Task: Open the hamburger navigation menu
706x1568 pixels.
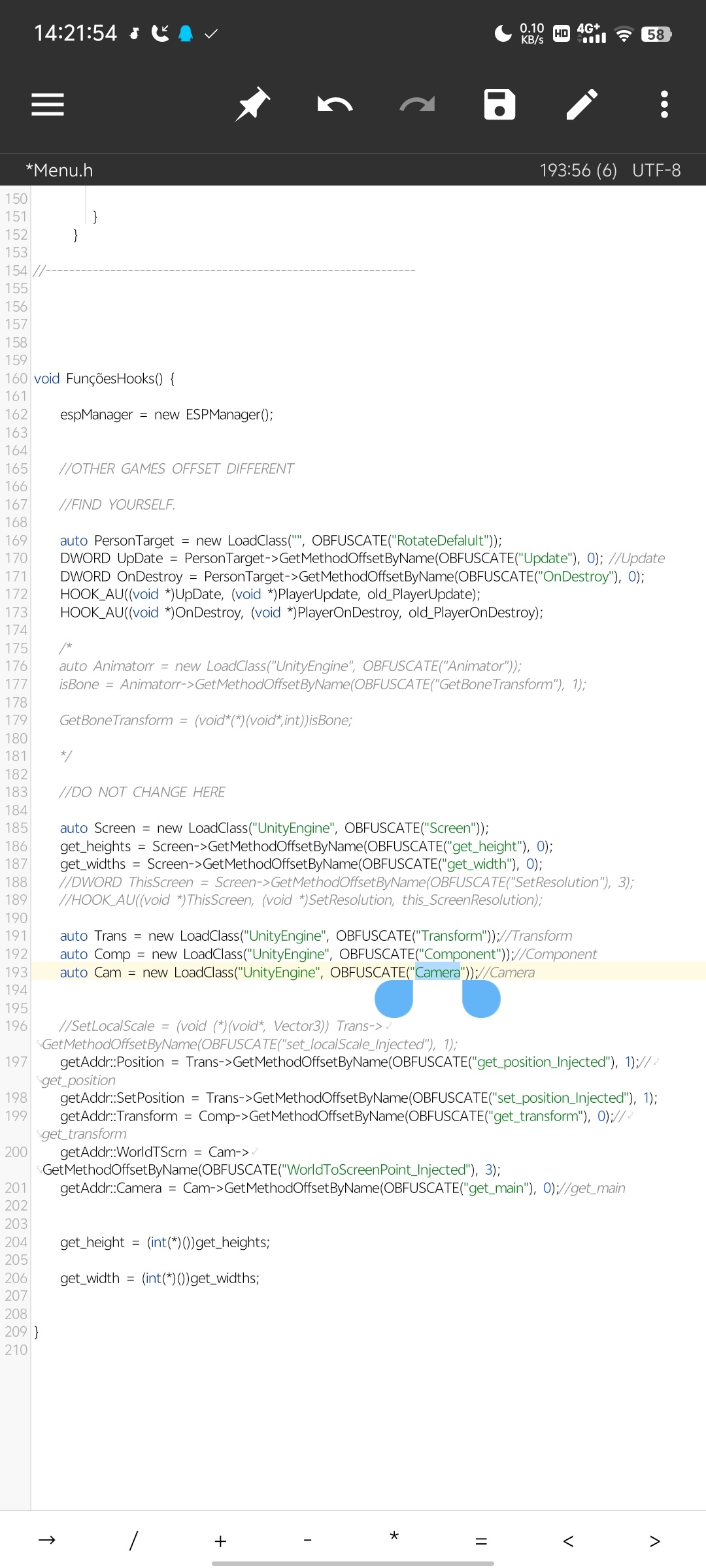Action: click(48, 105)
